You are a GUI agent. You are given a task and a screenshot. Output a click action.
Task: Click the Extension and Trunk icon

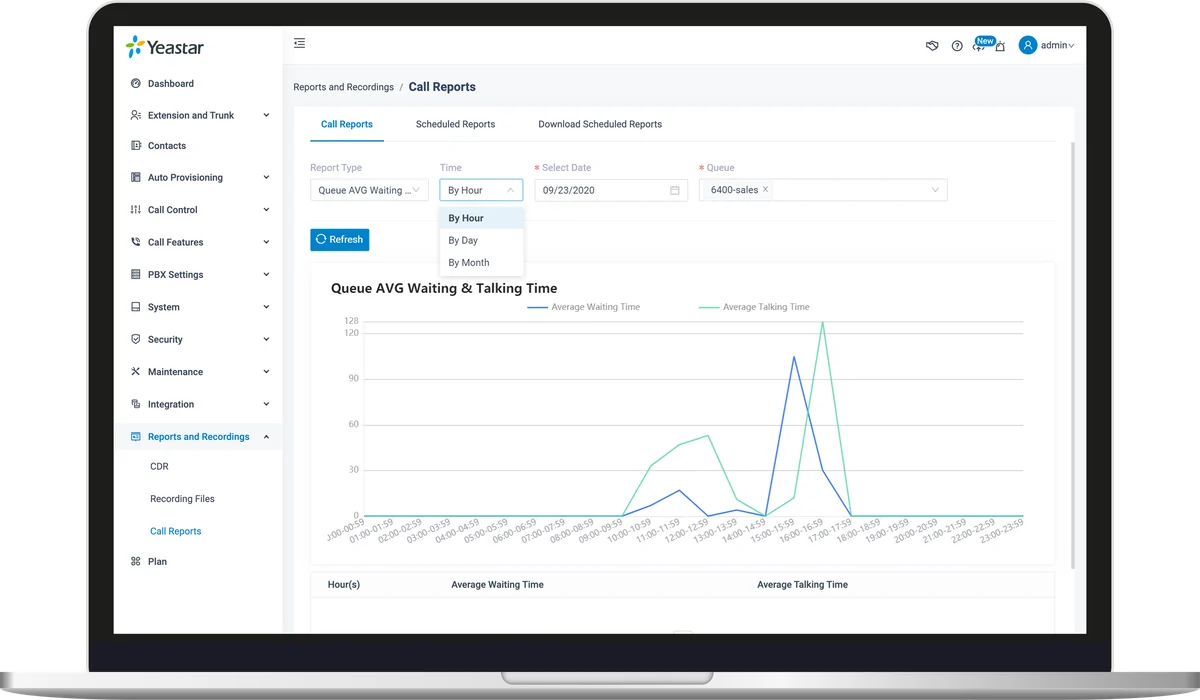[x=136, y=115]
